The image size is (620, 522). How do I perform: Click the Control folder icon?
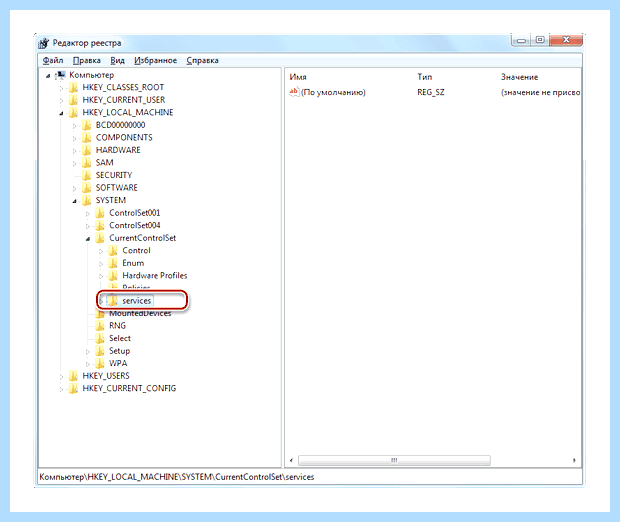113,251
